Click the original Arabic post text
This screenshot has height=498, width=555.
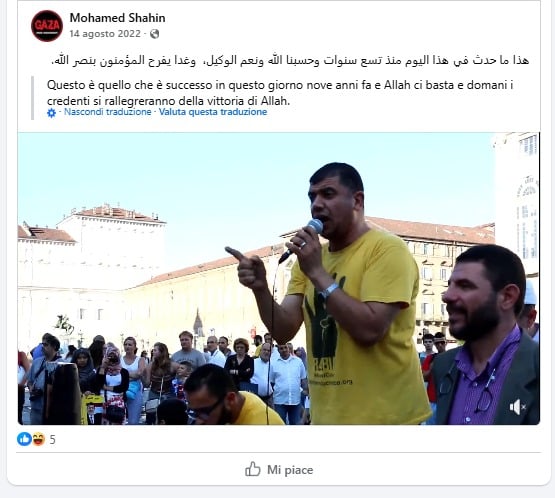(290, 60)
